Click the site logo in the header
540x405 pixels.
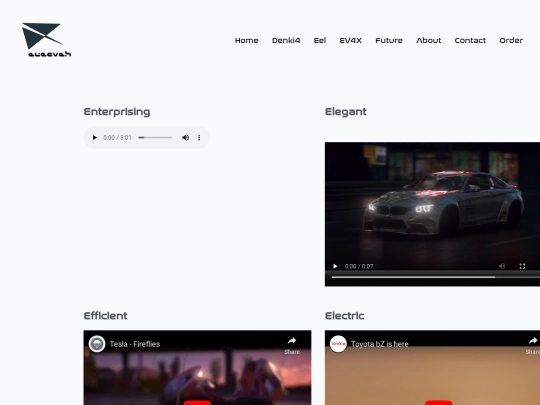coord(46,40)
